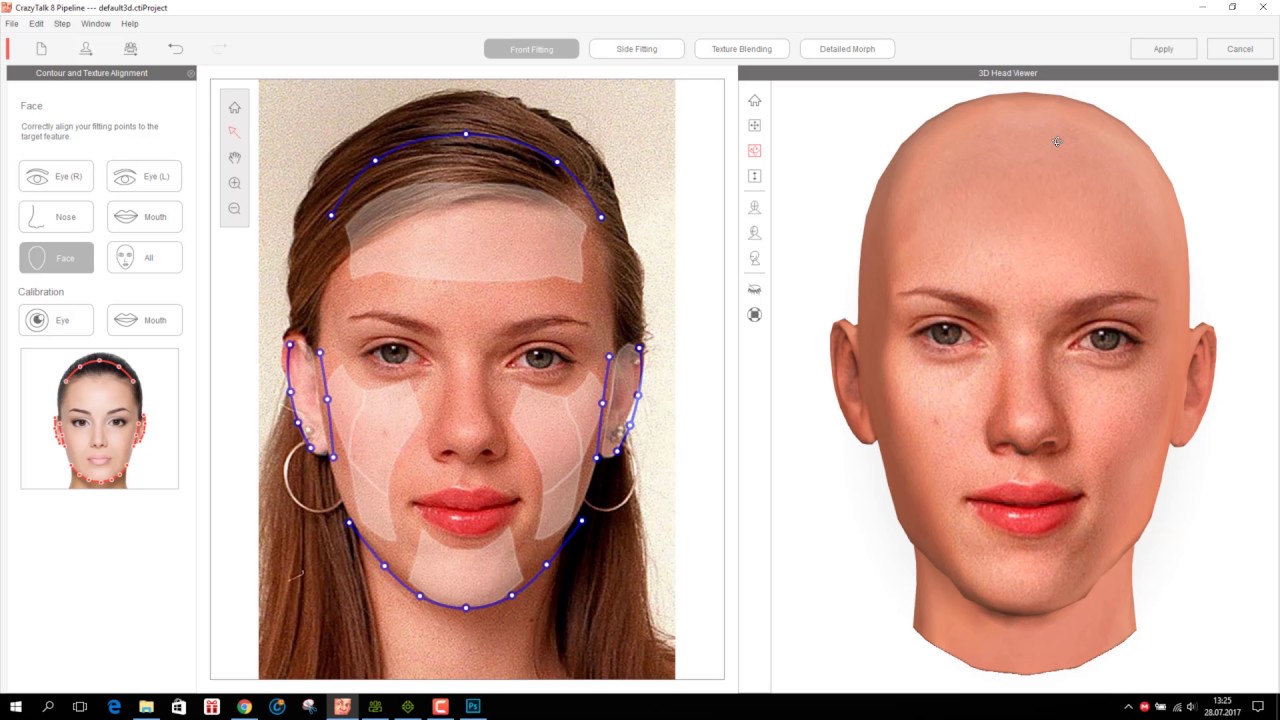Open Photoshop from taskbar
The height and width of the screenshot is (720, 1280).
(473, 707)
